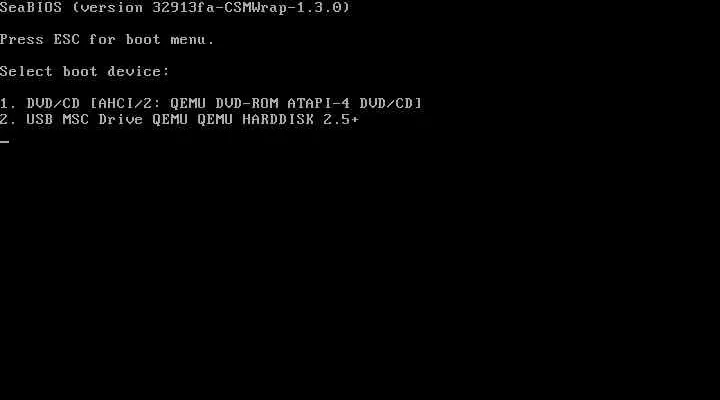Click the number '1.' before DVD/CD
This screenshot has height=400, width=720.
8,103
